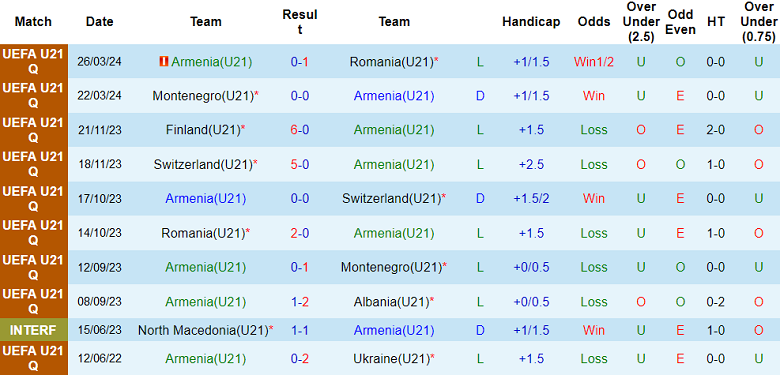Viewport: 780px width, 375px height.
Task: Click the HT column header
Action: pos(715,22)
